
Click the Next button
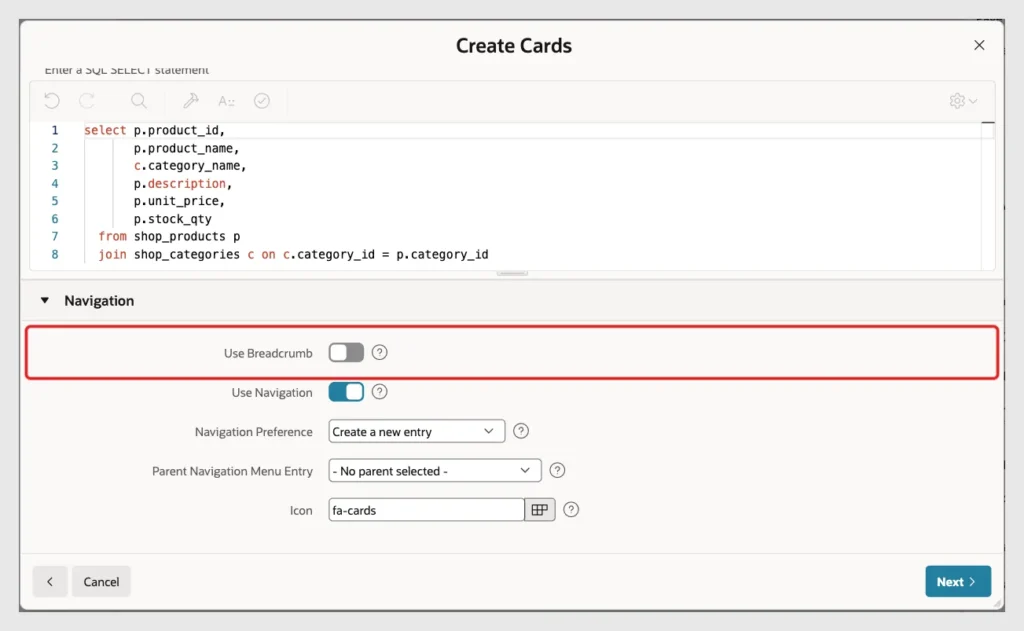pos(958,581)
